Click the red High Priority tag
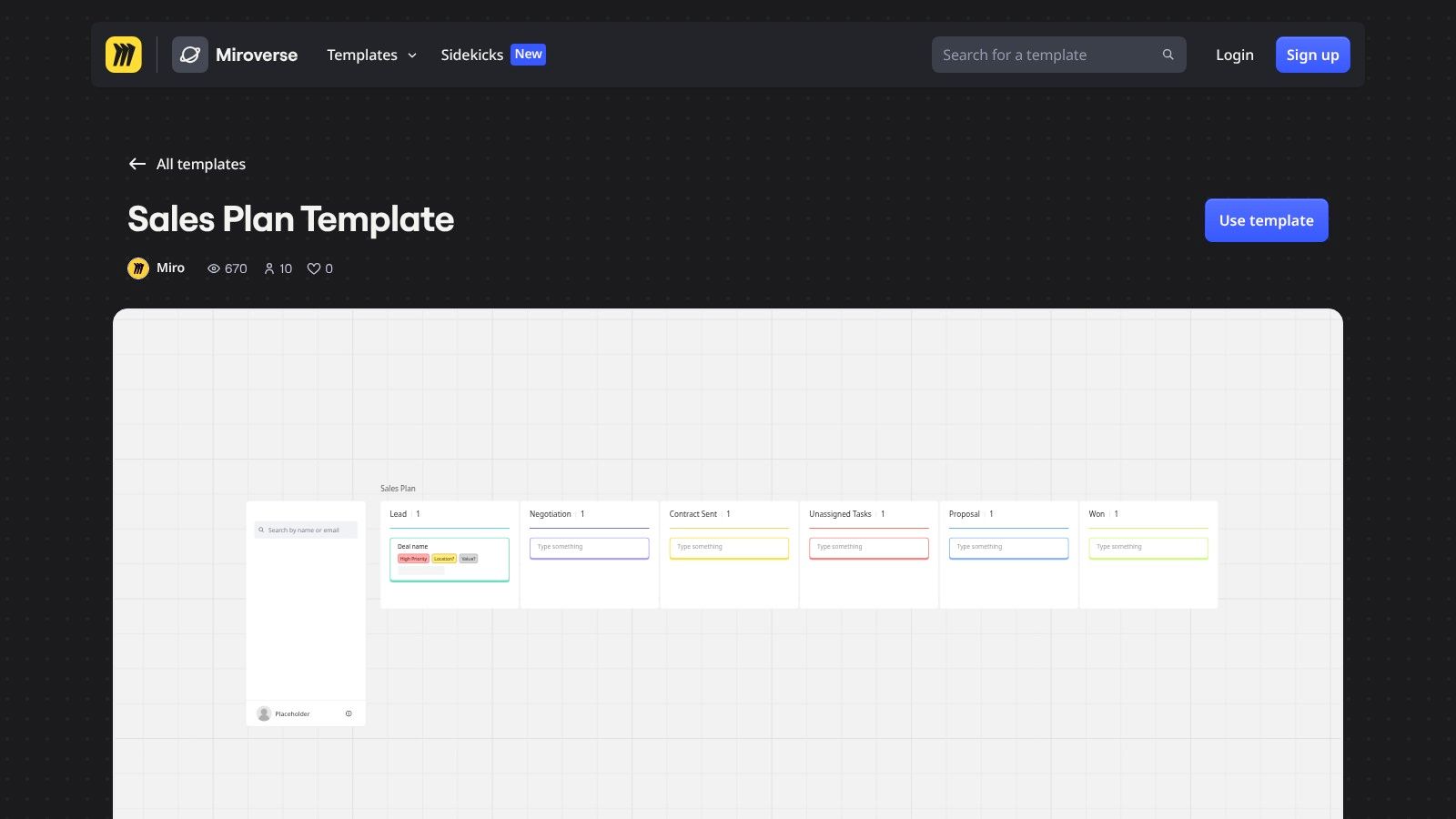 coord(413,559)
